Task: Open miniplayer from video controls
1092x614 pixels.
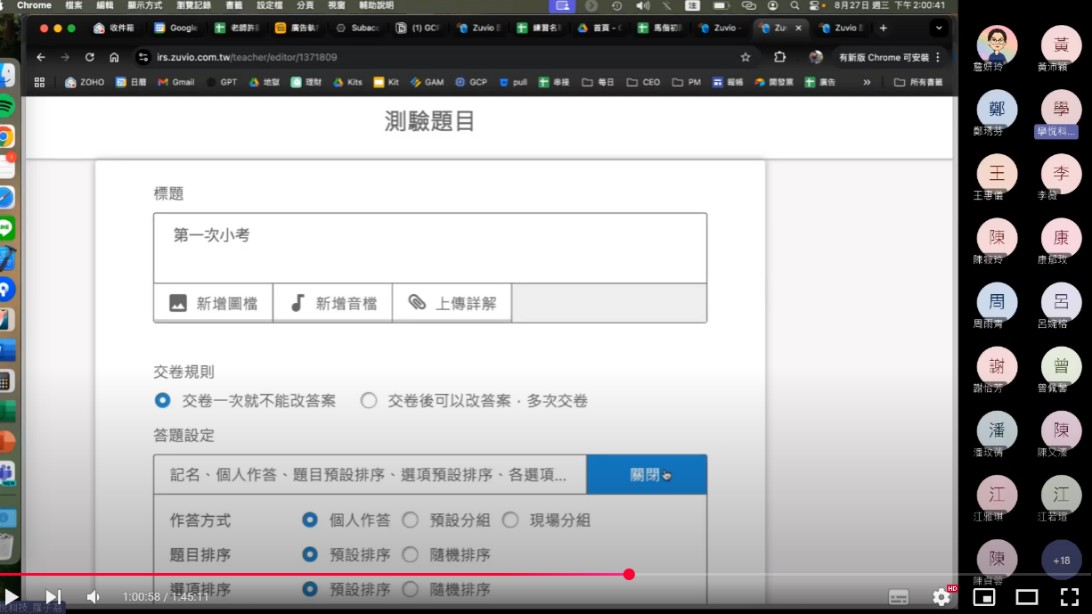Action: click(x=984, y=597)
